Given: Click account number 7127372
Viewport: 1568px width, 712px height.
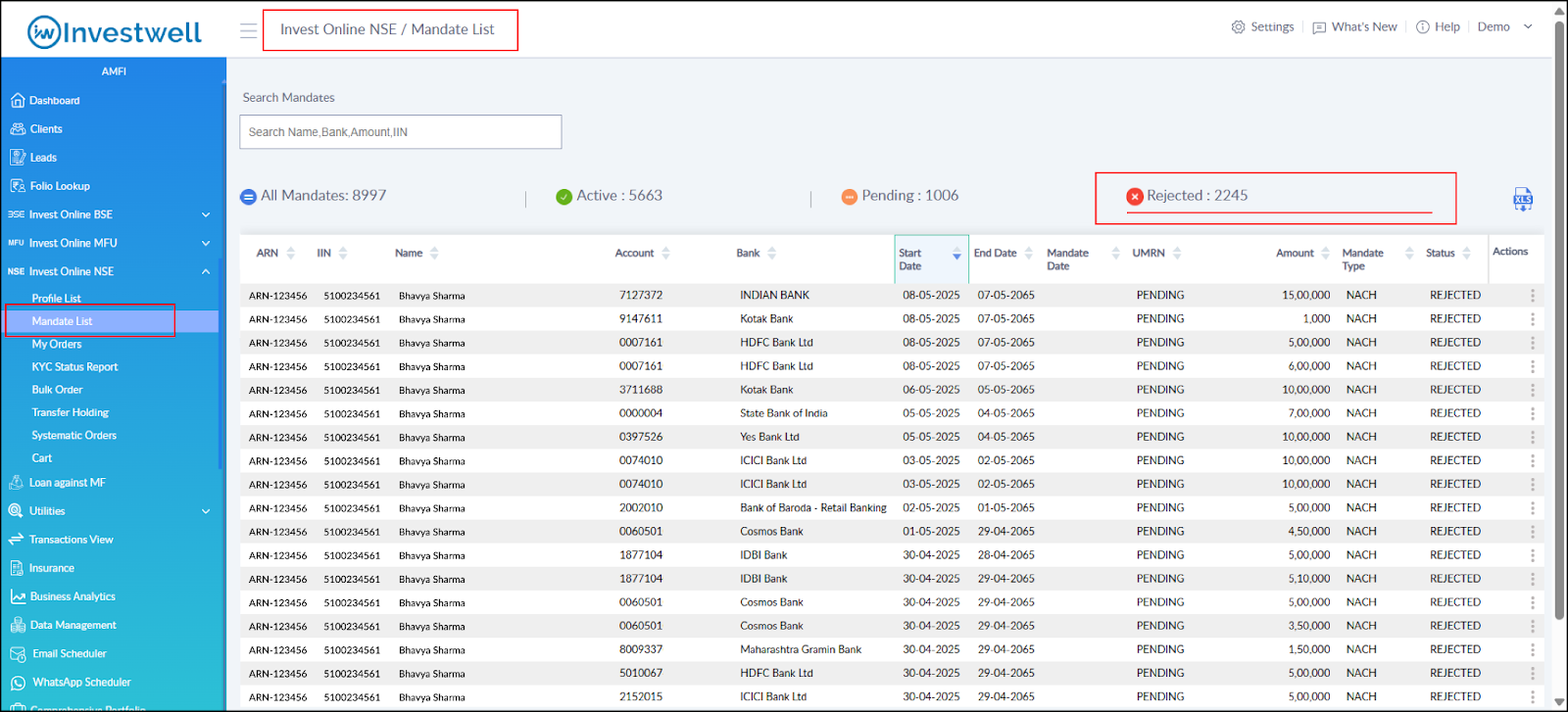Looking at the screenshot, I should point(641,295).
